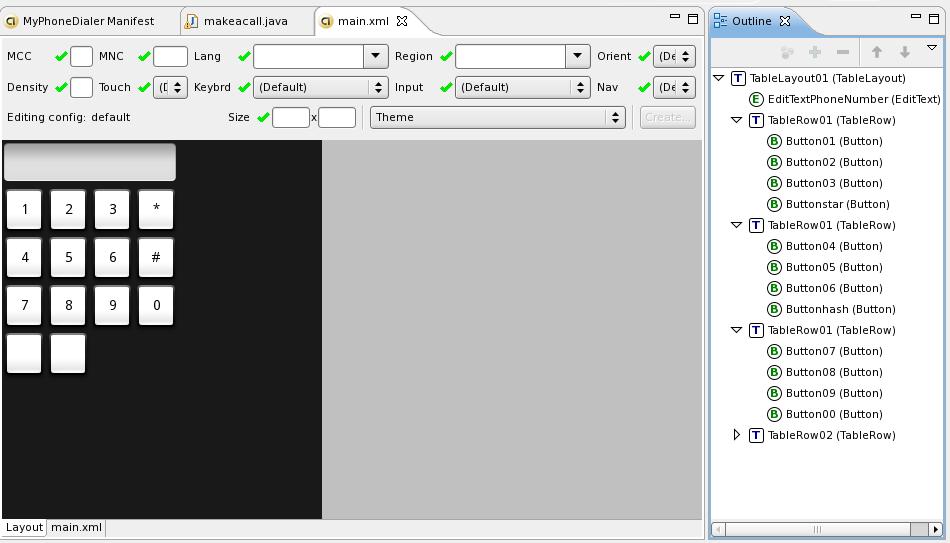Open the Input (Default) dropdown
This screenshot has width=950, height=543.
tap(523, 87)
